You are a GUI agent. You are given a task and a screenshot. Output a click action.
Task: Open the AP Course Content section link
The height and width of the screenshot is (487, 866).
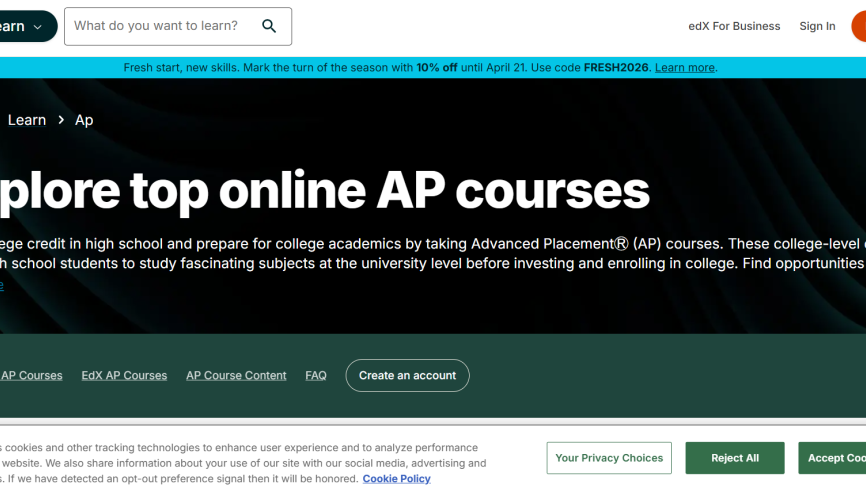click(236, 376)
